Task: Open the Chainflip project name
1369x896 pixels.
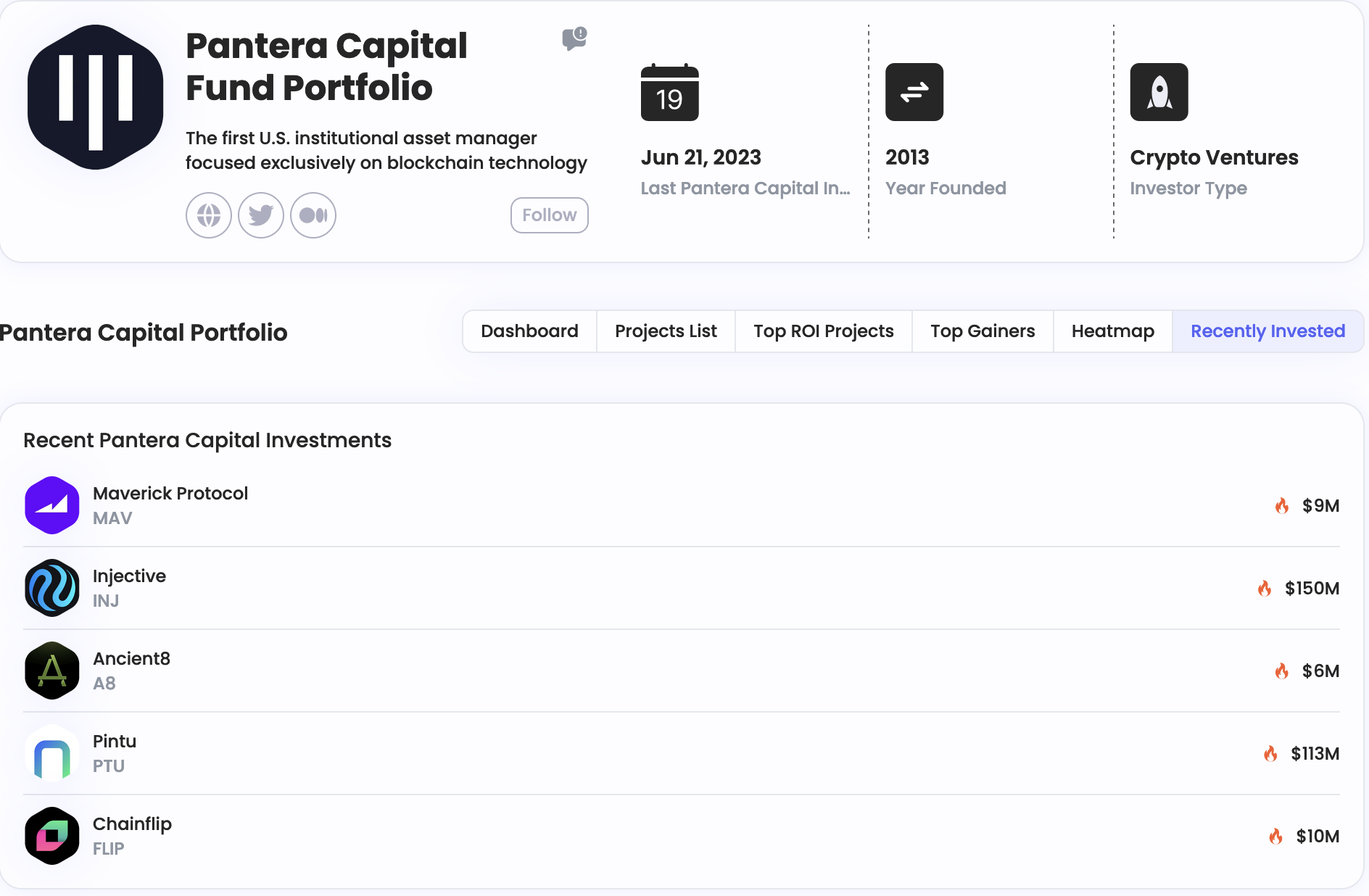Action: (132, 824)
